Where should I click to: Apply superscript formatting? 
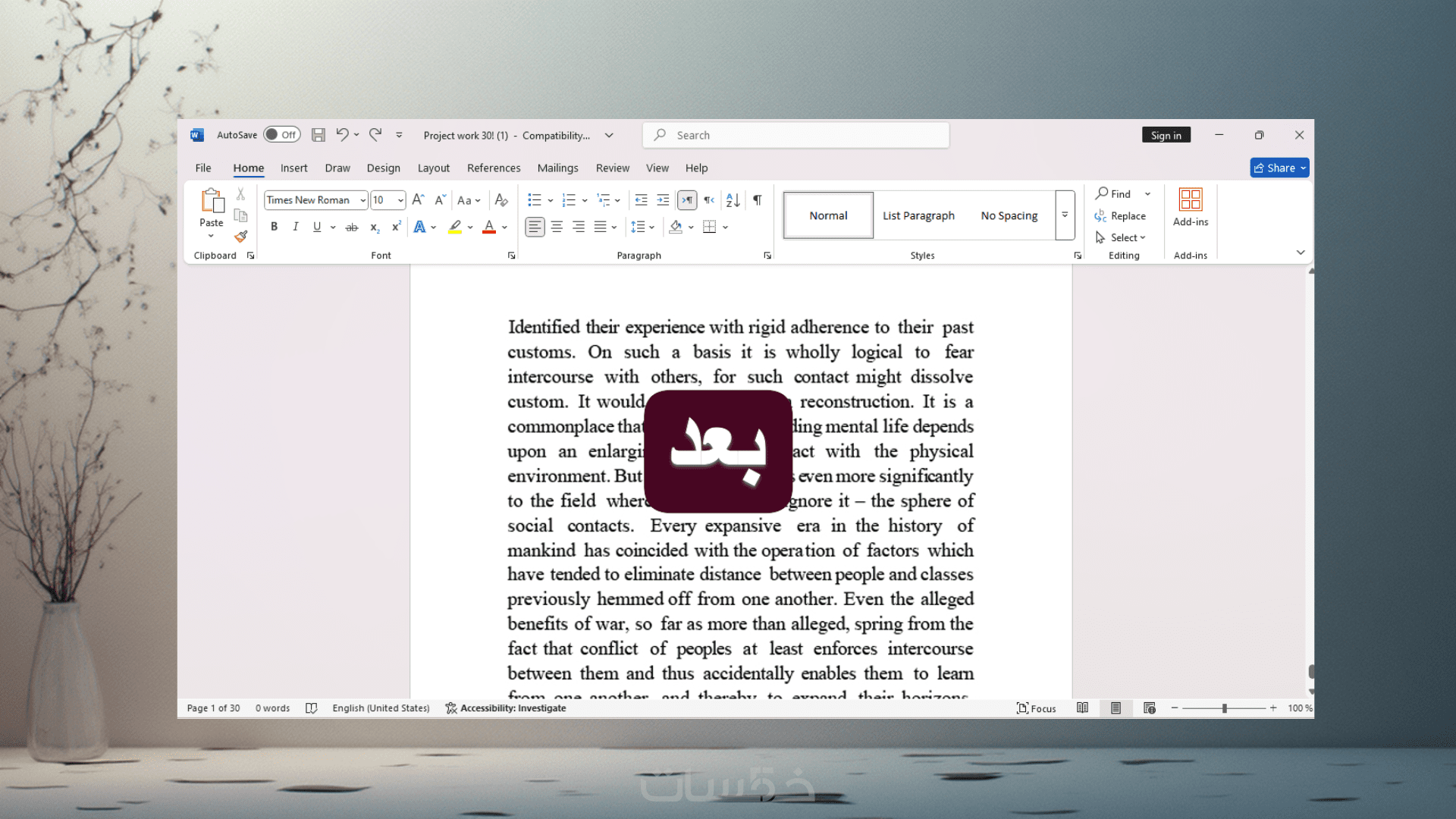pos(396,227)
